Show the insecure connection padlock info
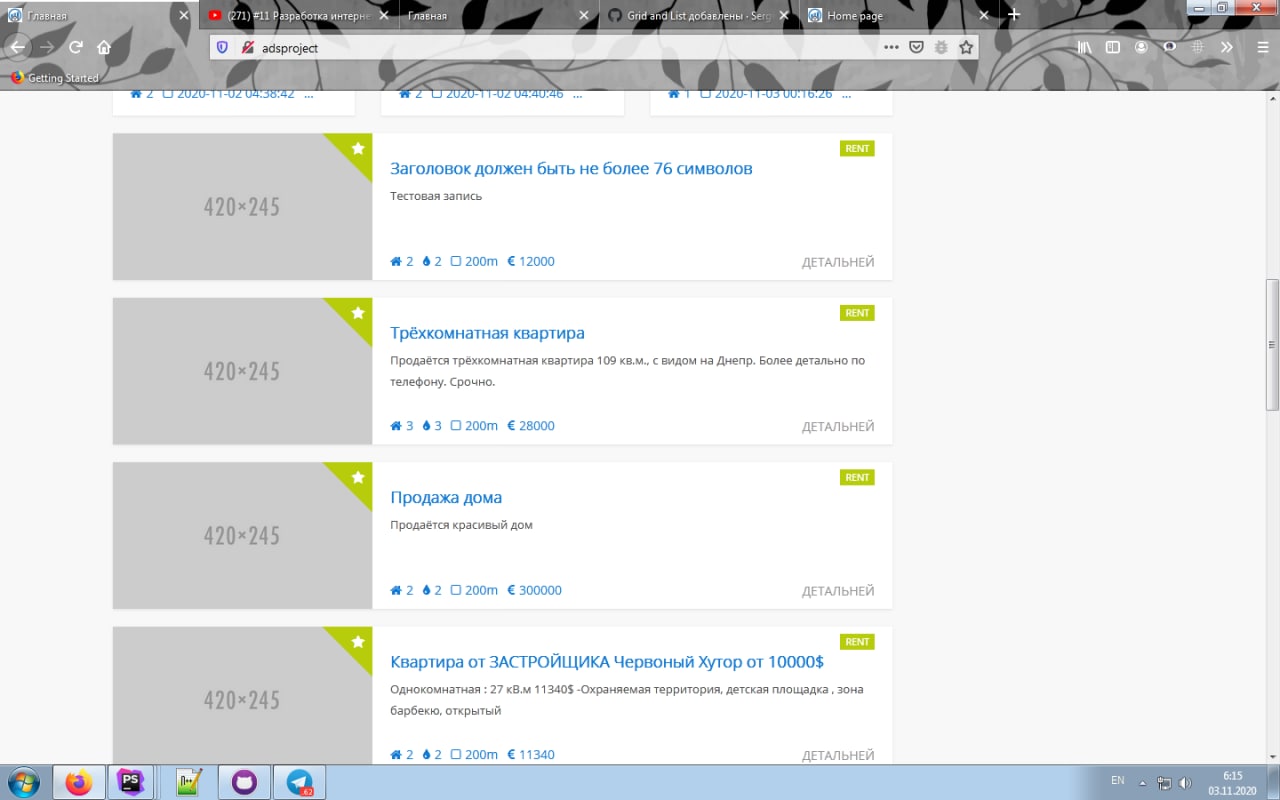 [x=247, y=47]
